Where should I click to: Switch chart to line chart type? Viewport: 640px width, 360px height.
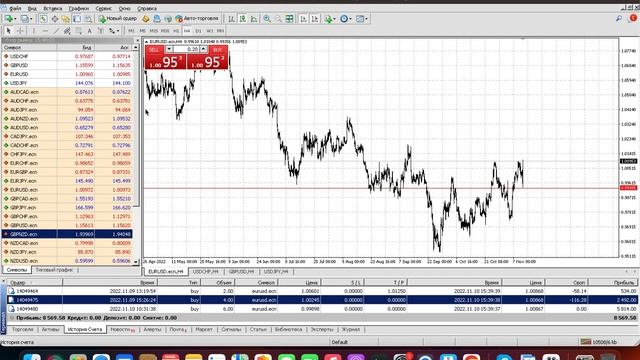coord(254,19)
